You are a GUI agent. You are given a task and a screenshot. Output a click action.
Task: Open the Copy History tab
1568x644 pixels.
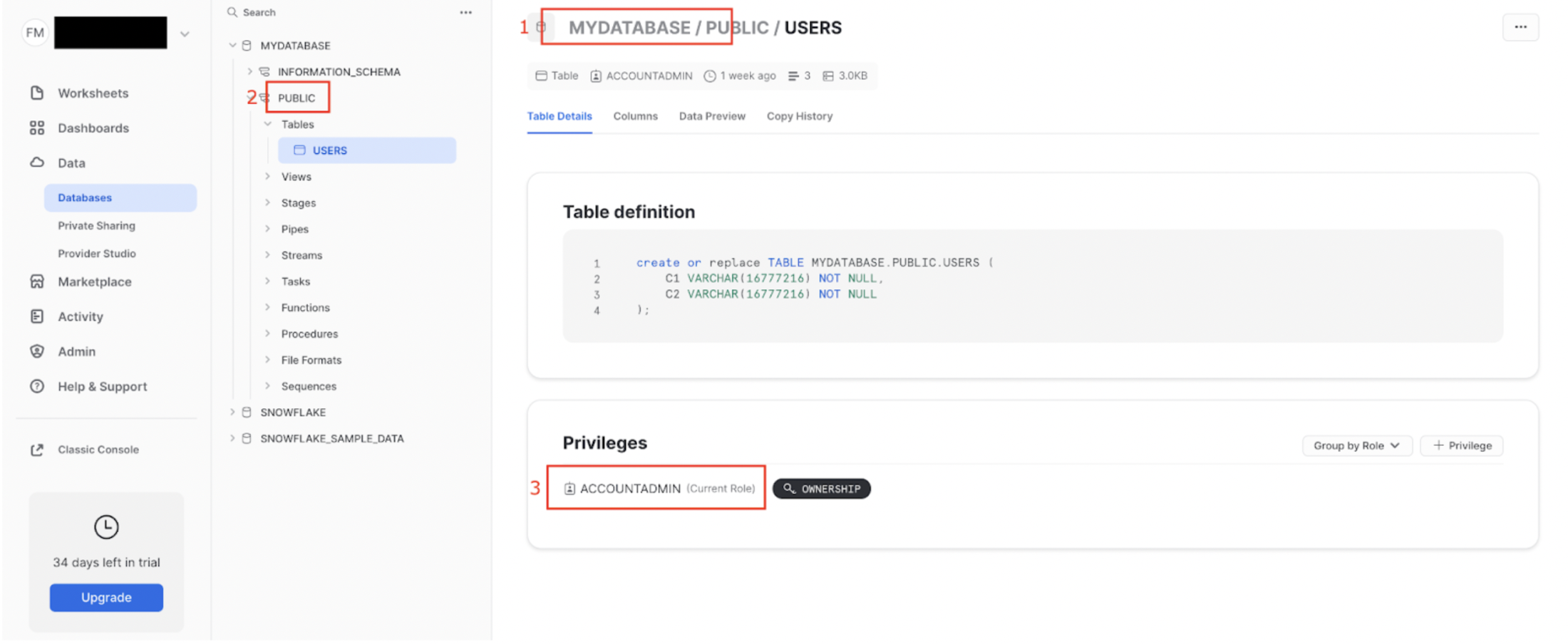800,116
